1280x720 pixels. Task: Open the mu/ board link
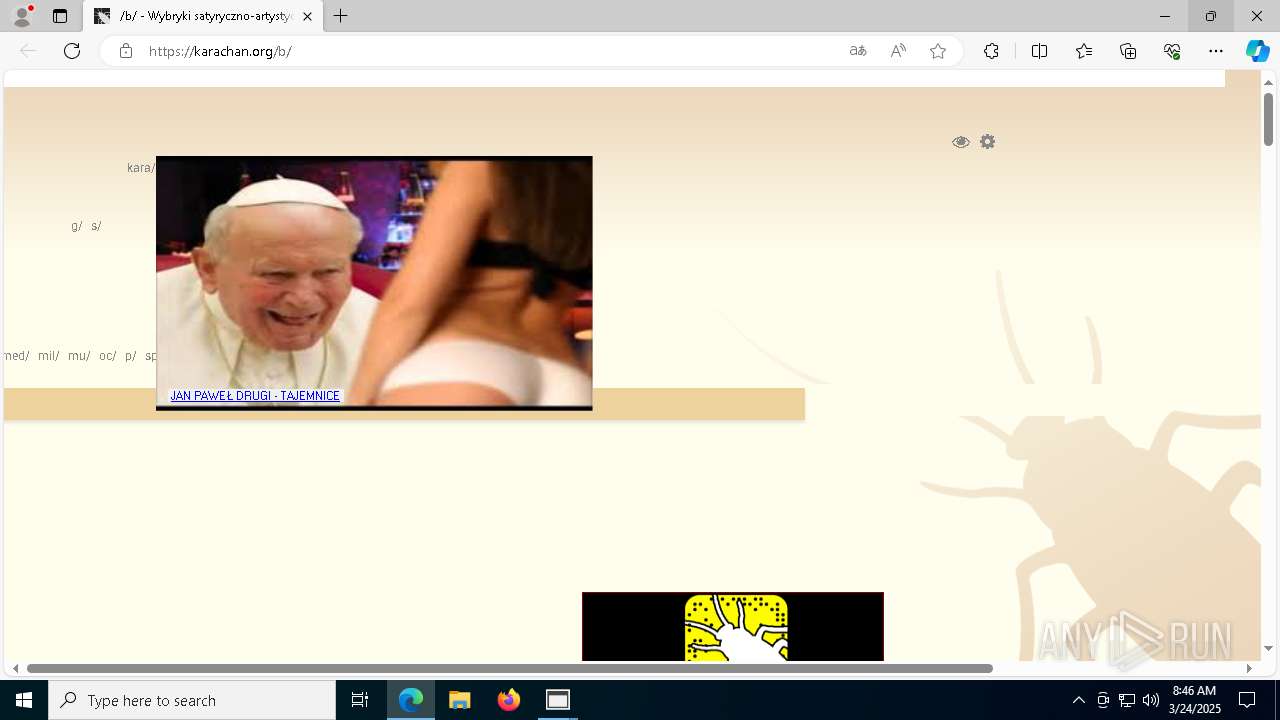coord(79,356)
